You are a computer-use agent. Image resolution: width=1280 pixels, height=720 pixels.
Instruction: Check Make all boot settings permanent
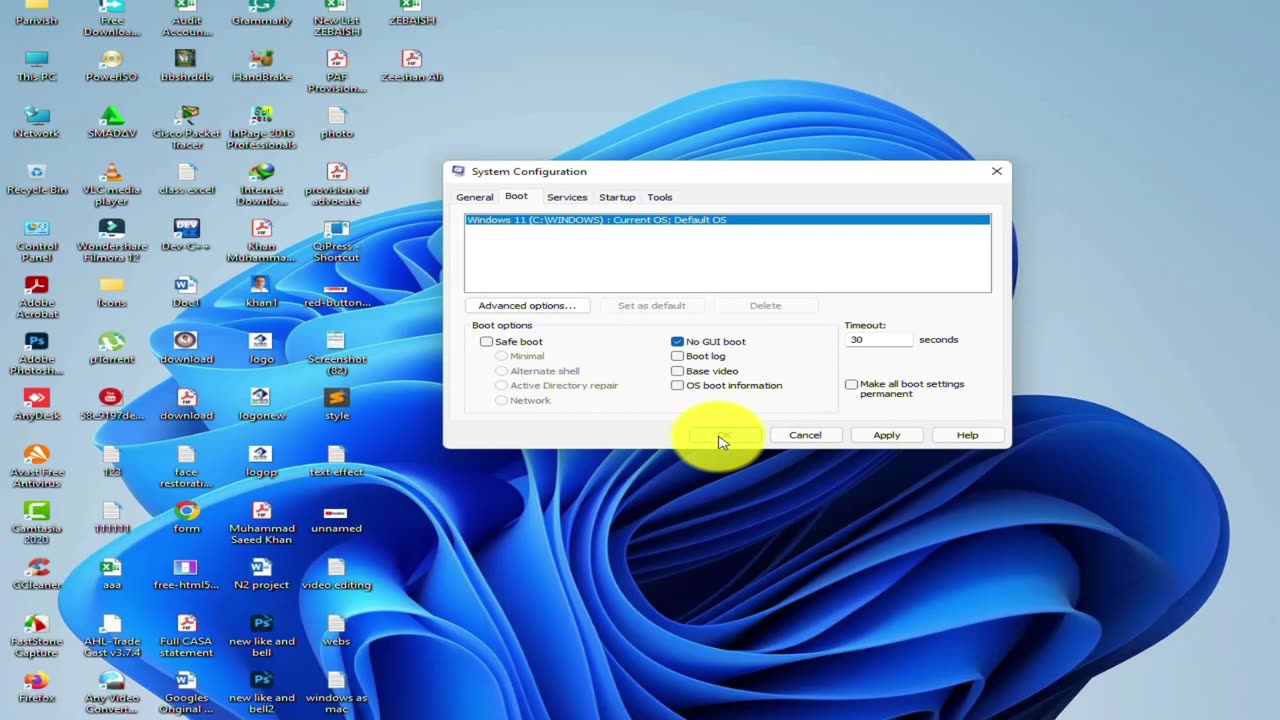tap(851, 384)
